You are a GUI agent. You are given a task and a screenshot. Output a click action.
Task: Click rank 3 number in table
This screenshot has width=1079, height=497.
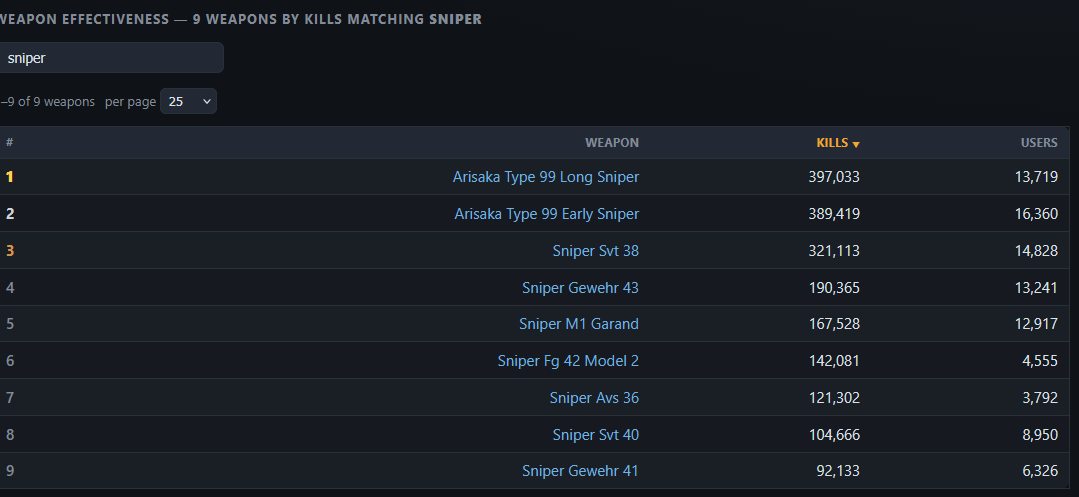[10, 251]
